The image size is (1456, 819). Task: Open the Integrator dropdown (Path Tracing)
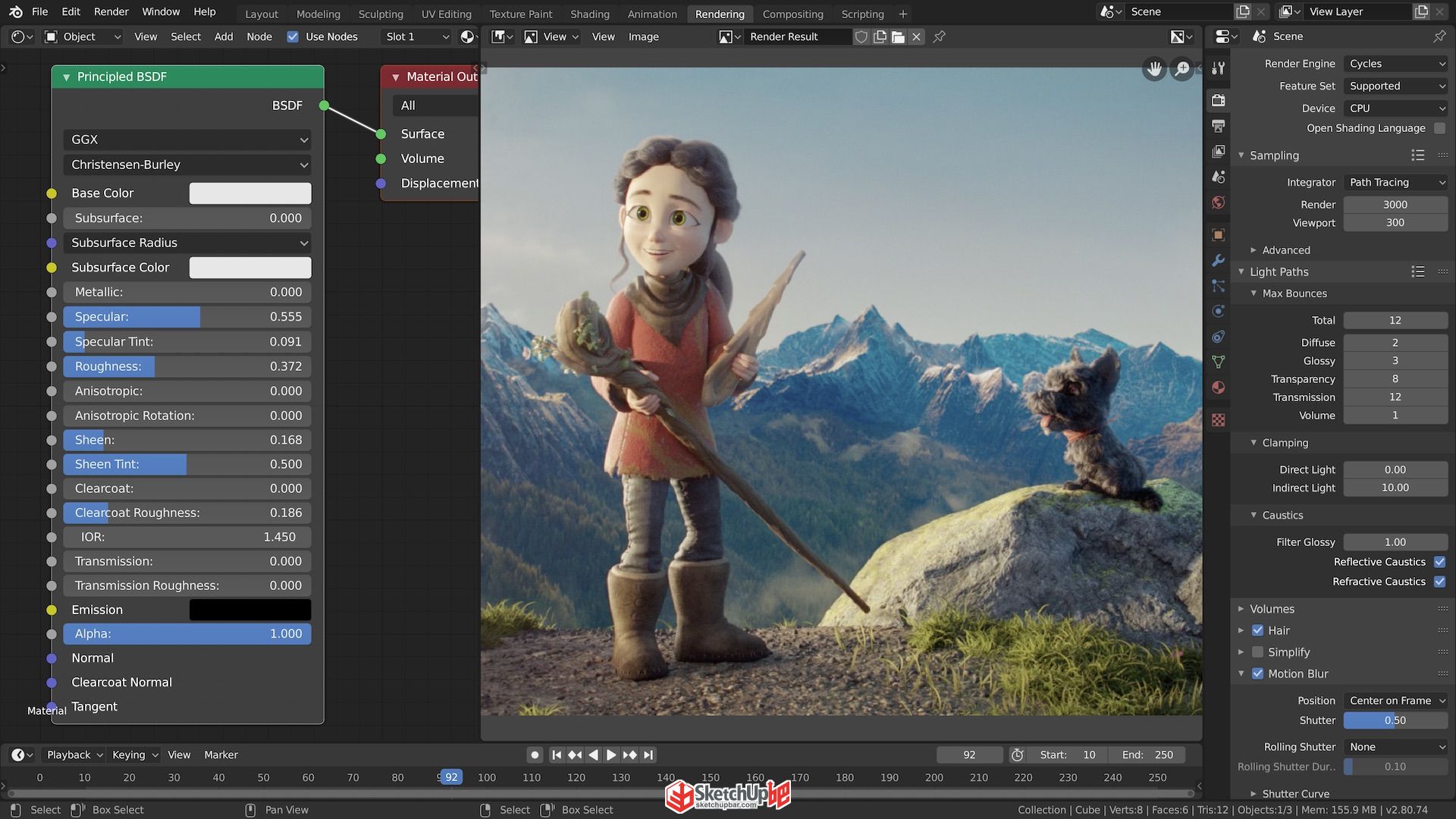coord(1395,182)
